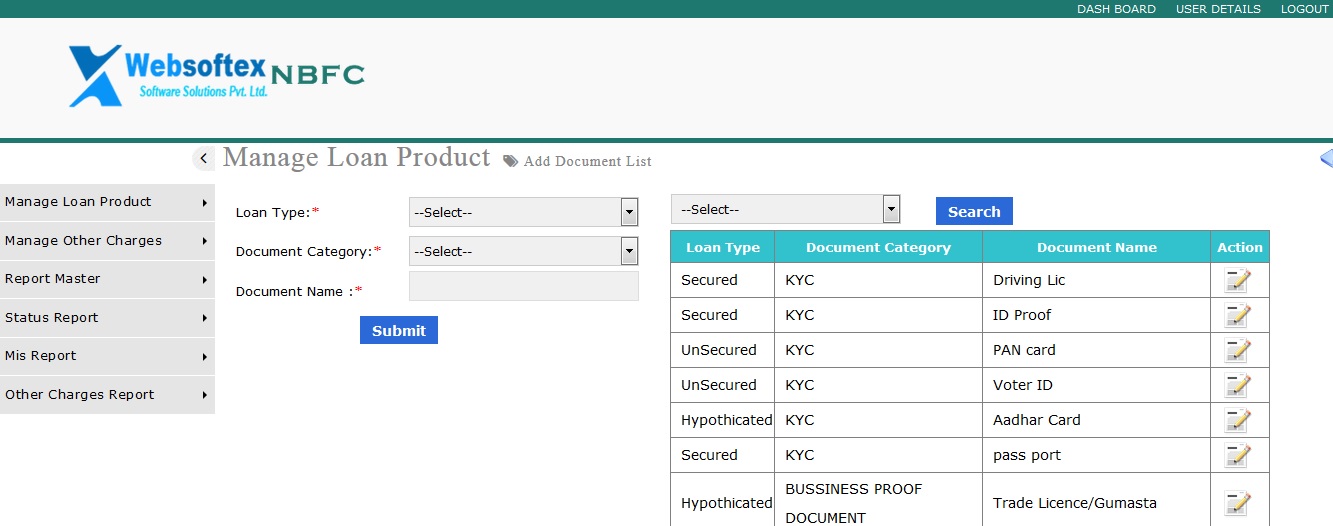Edit the ID Proof document row
This screenshot has width=1333, height=526.
pos(1238,315)
